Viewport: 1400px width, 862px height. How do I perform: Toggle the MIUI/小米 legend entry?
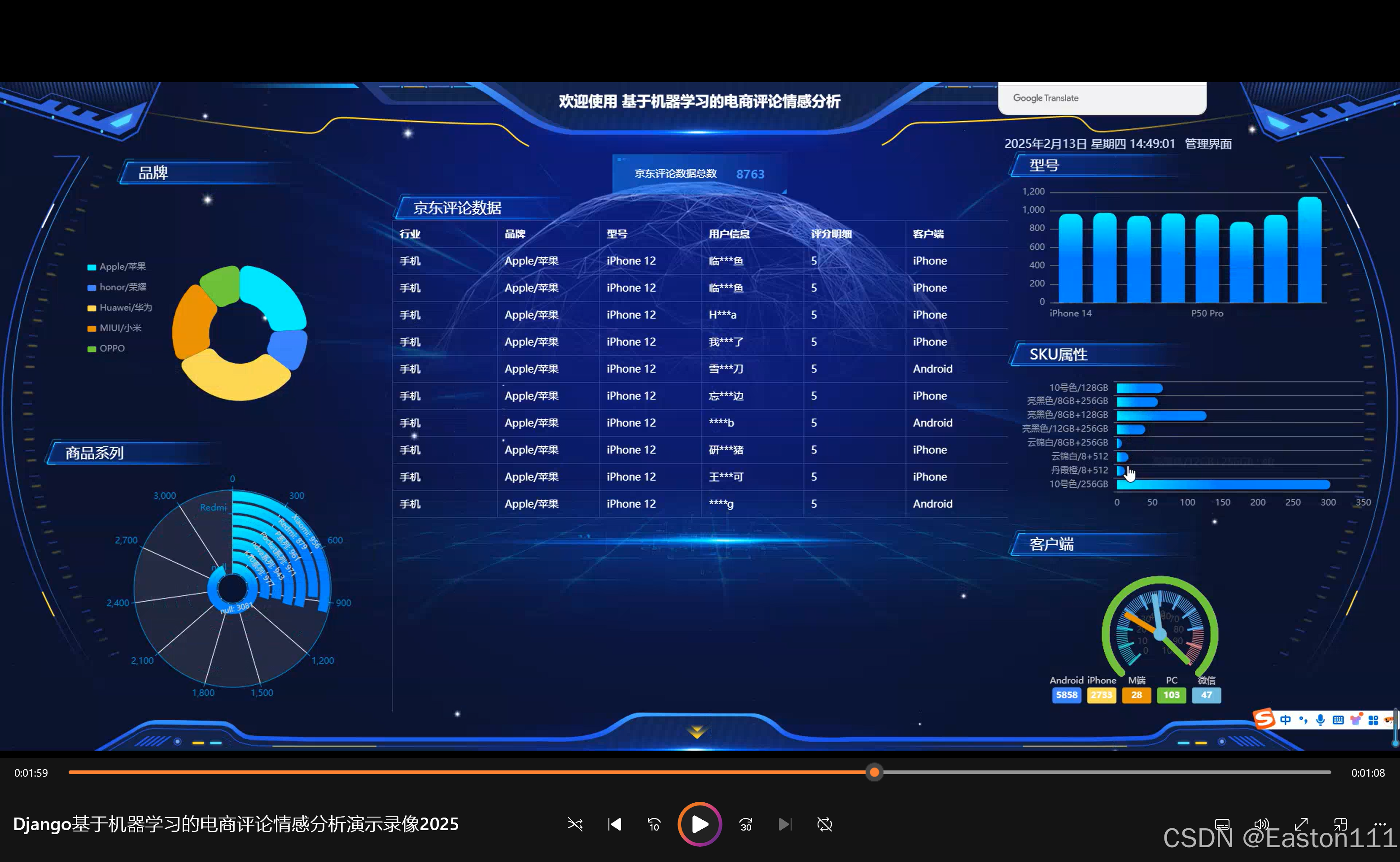(x=114, y=328)
